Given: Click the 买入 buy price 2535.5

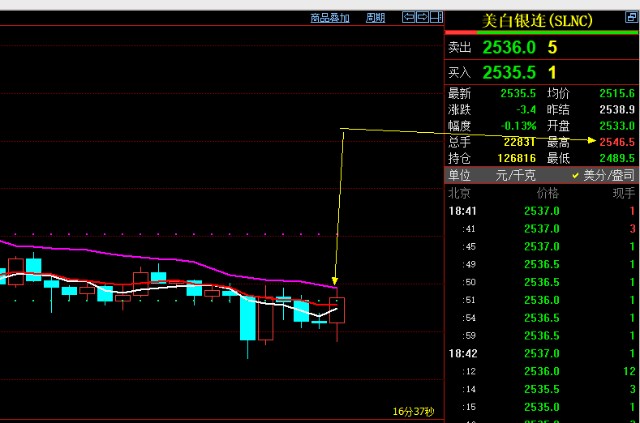Looking at the screenshot, I should [x=509, y=72].
